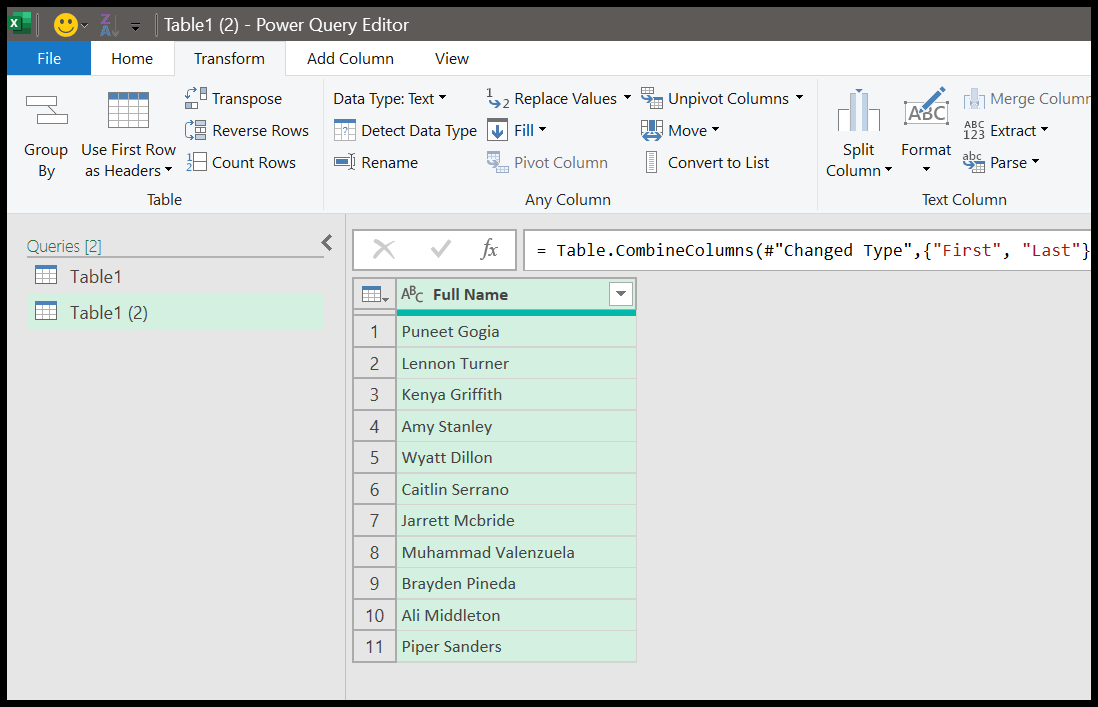Screen dimensions: 1098x707
Task: Open the View tab
Action: (452, 58)
